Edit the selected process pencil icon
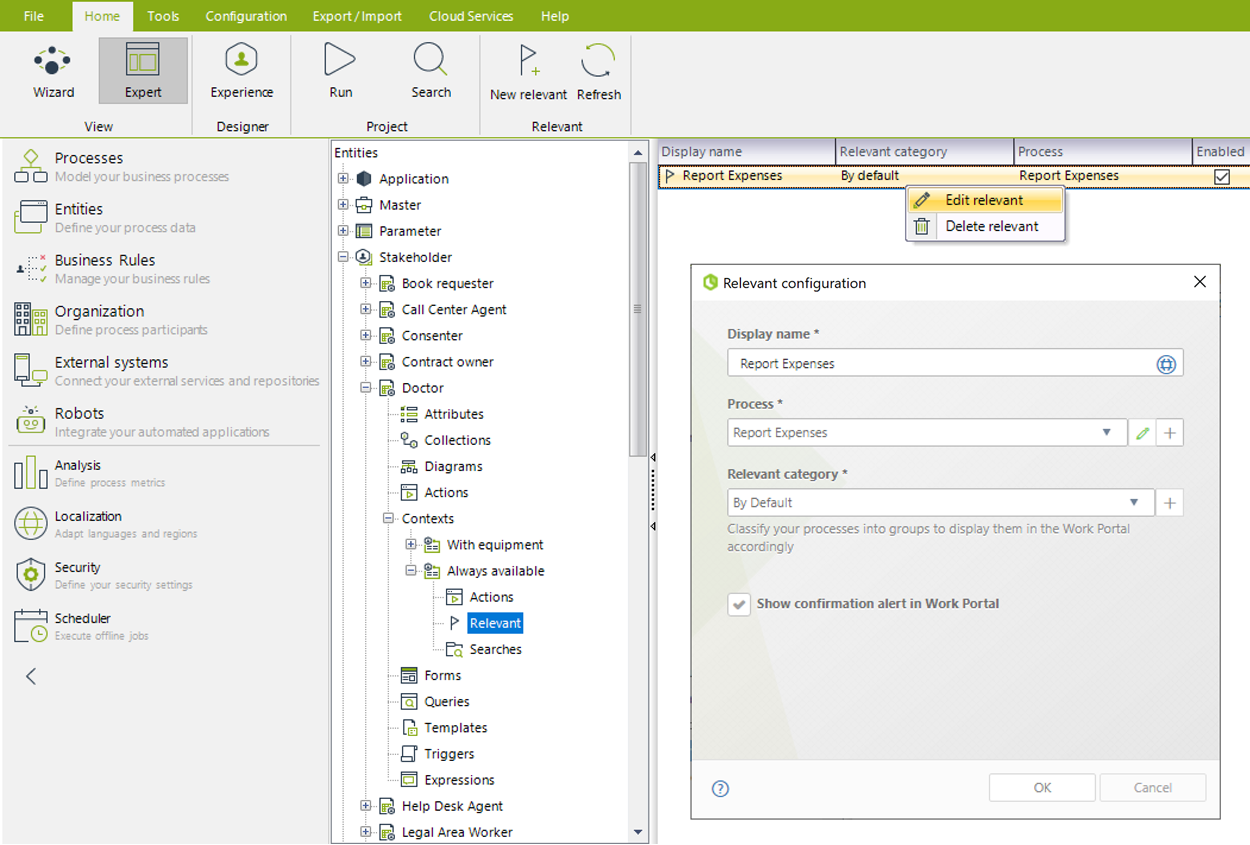 [1142, 433]
